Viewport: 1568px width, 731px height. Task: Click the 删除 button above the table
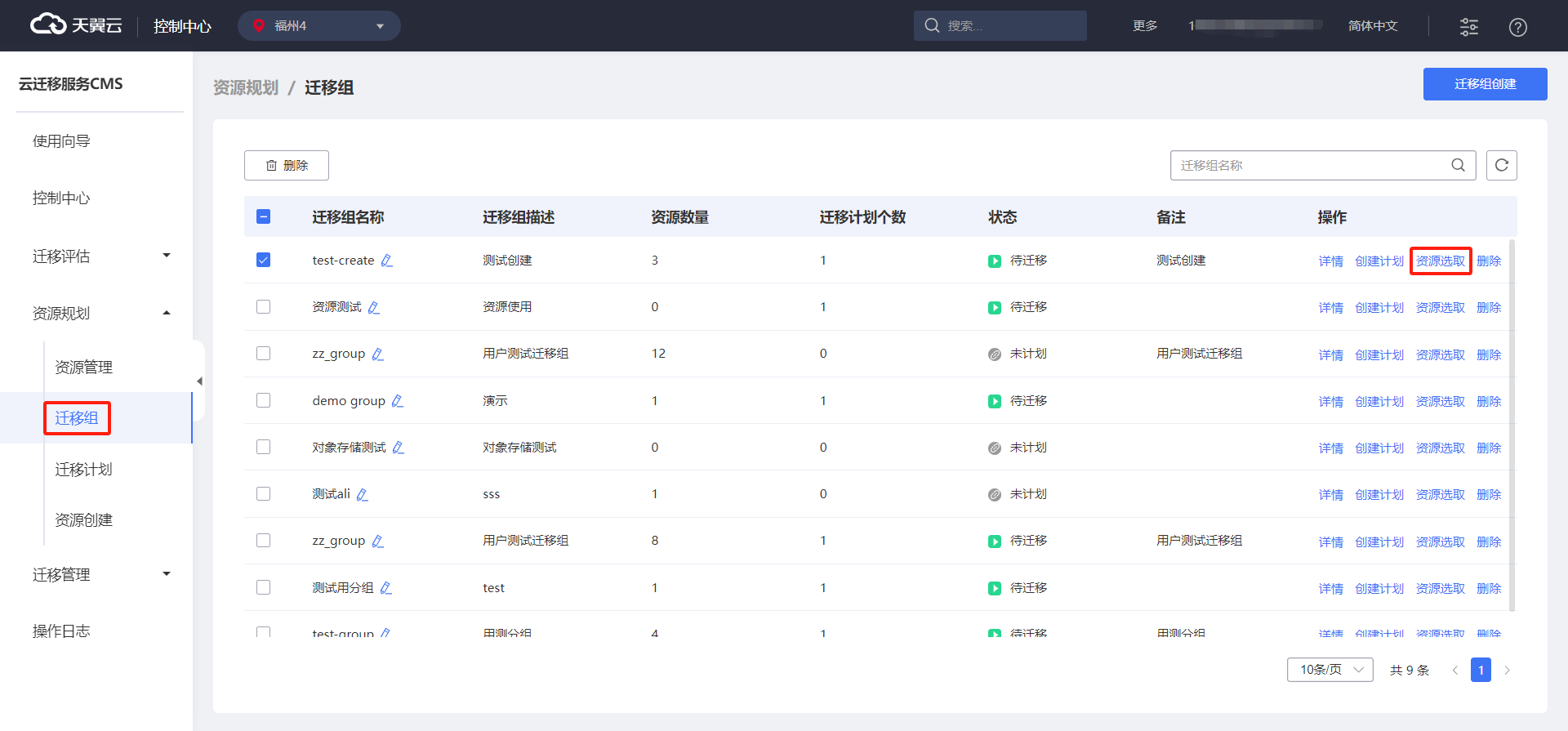(x=287, y=165)
